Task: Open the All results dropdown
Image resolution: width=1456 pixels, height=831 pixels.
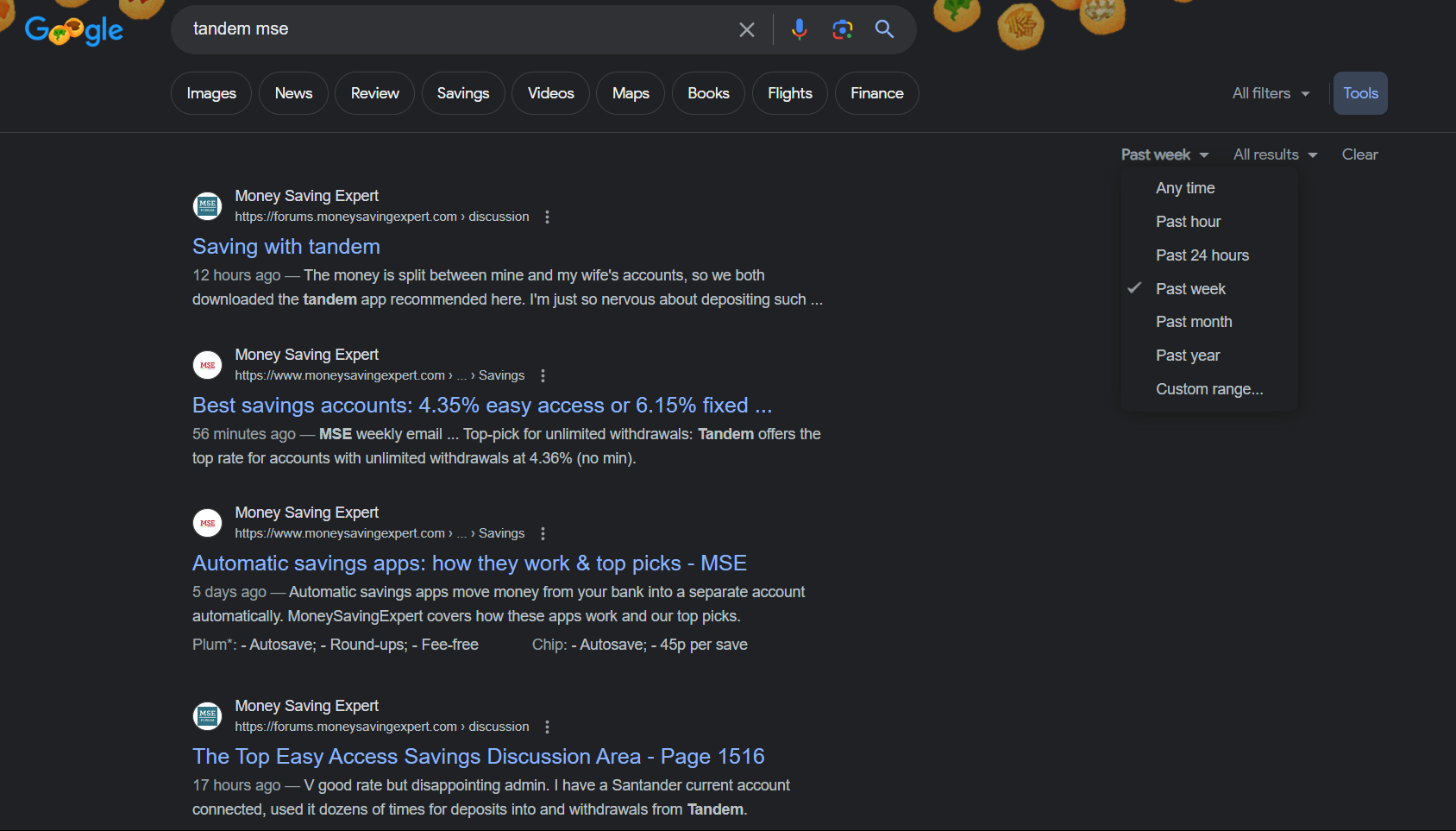Action: tap(1275, 154)
